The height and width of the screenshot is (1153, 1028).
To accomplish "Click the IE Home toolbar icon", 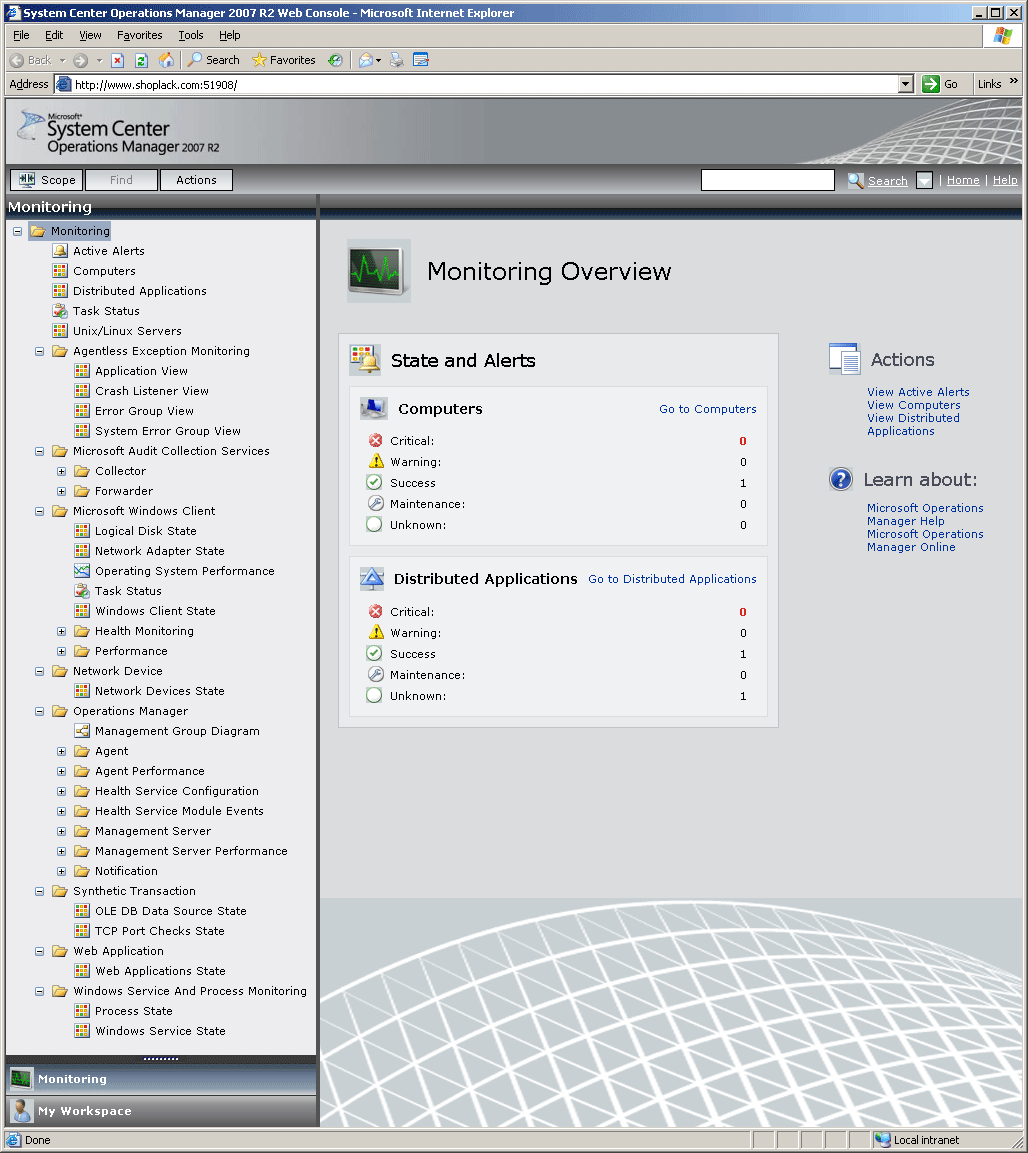I will [x=167, y=60].
